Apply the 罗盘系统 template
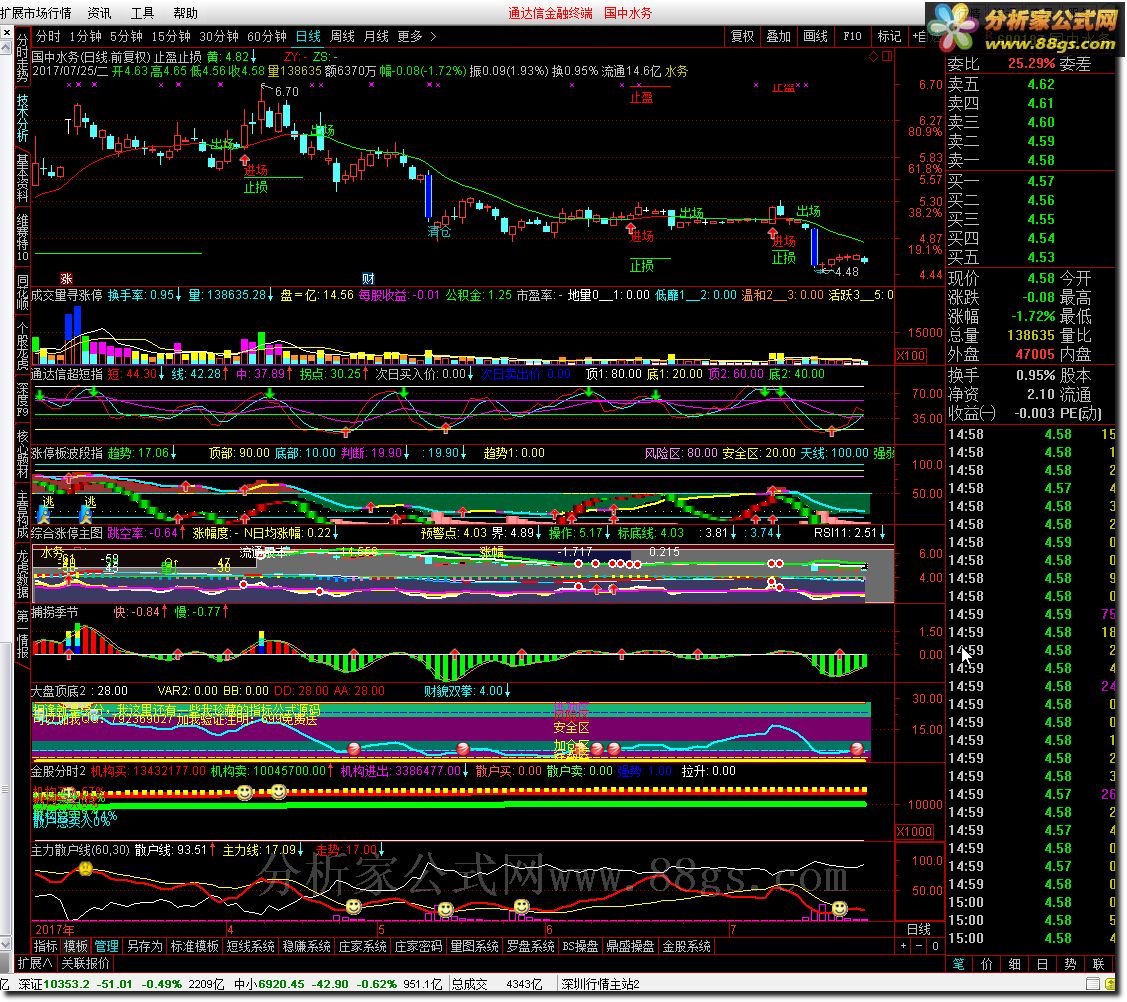The image size is (1127, 1002). (x=530, y=946)
